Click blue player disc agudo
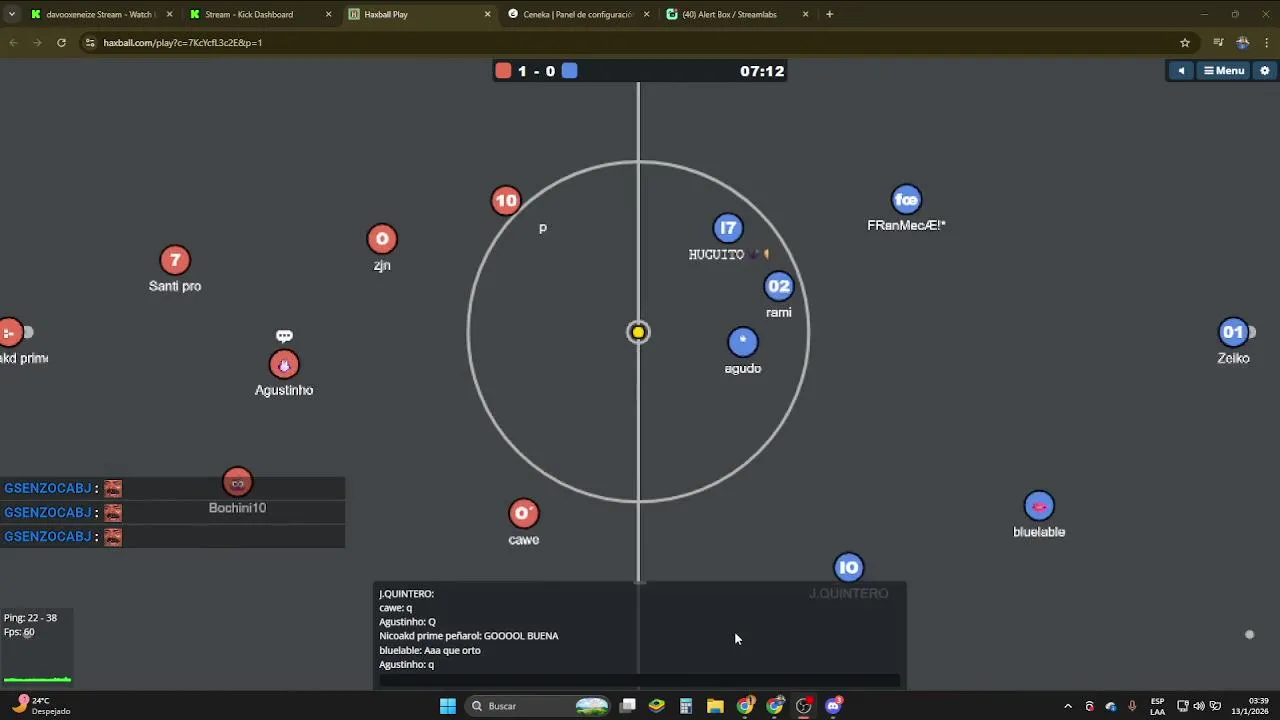Viewport: 1280px width, 720px height. (743, 342)
